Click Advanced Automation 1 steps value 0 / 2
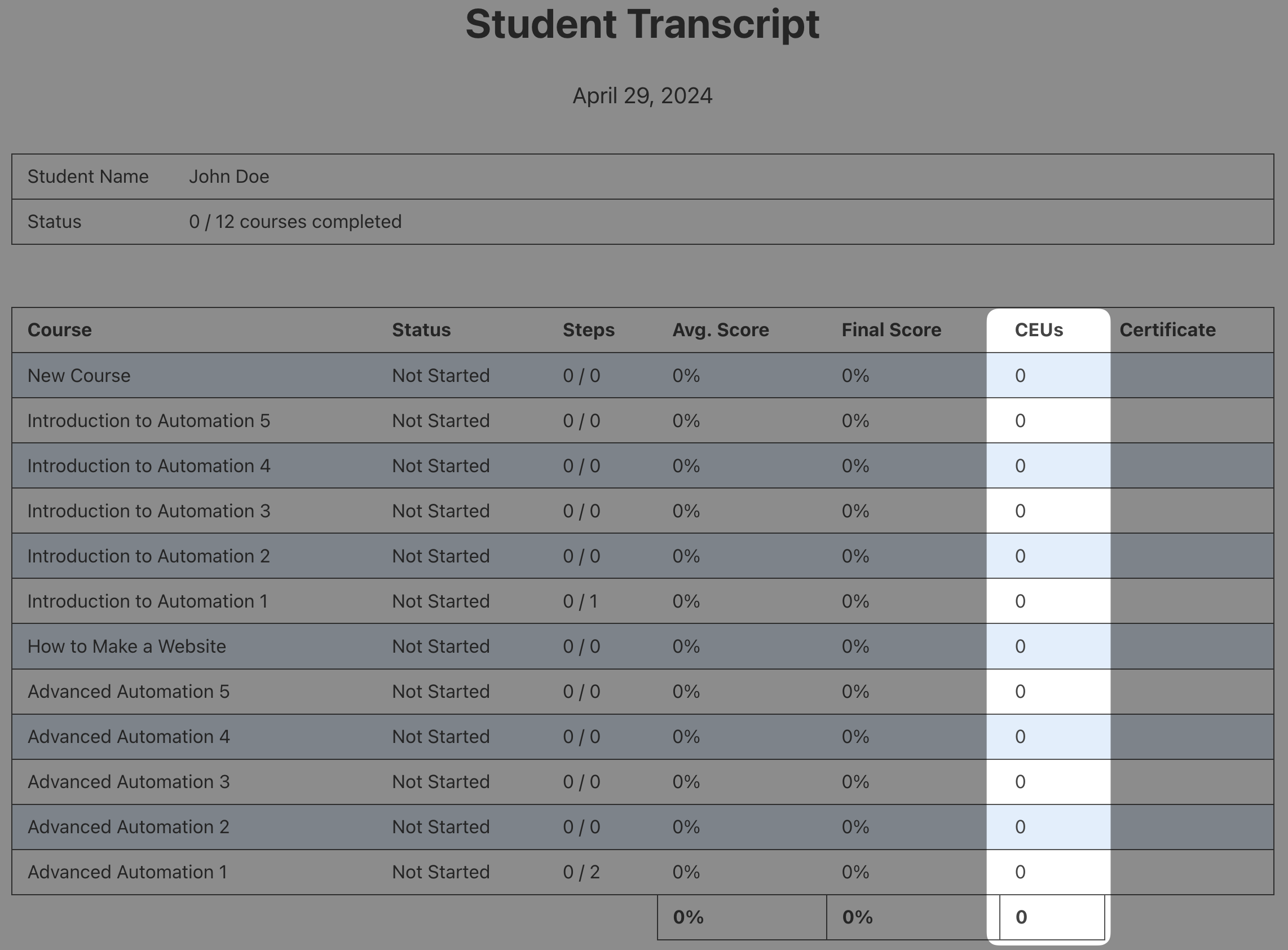Viewport: 1288px width, 950px height. 581,872
